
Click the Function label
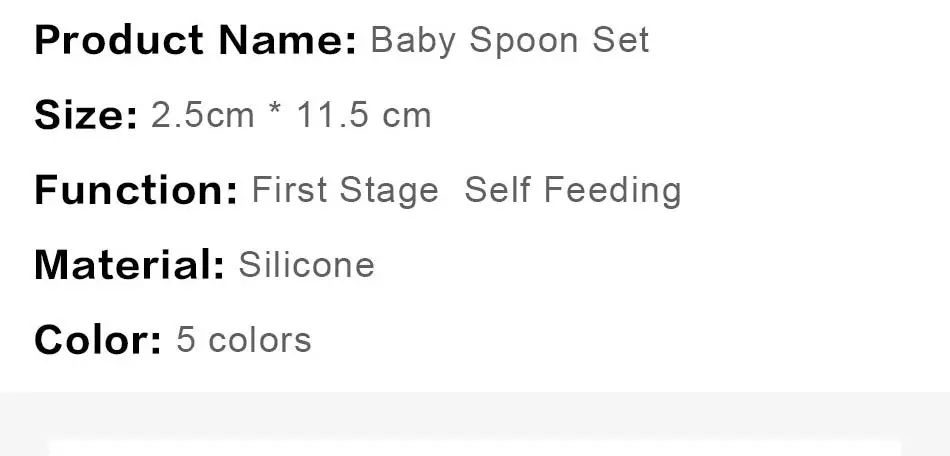coord(136,190)
